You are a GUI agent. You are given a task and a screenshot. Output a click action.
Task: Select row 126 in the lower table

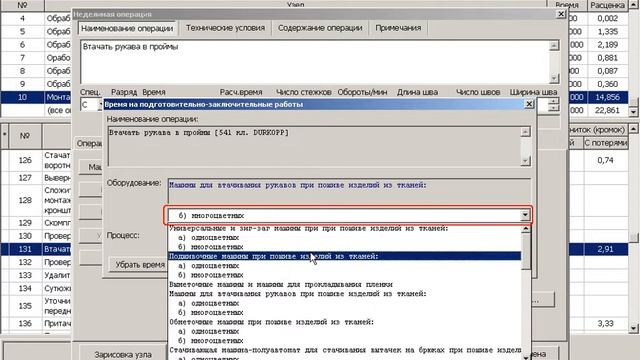click(x=25, y=160)
